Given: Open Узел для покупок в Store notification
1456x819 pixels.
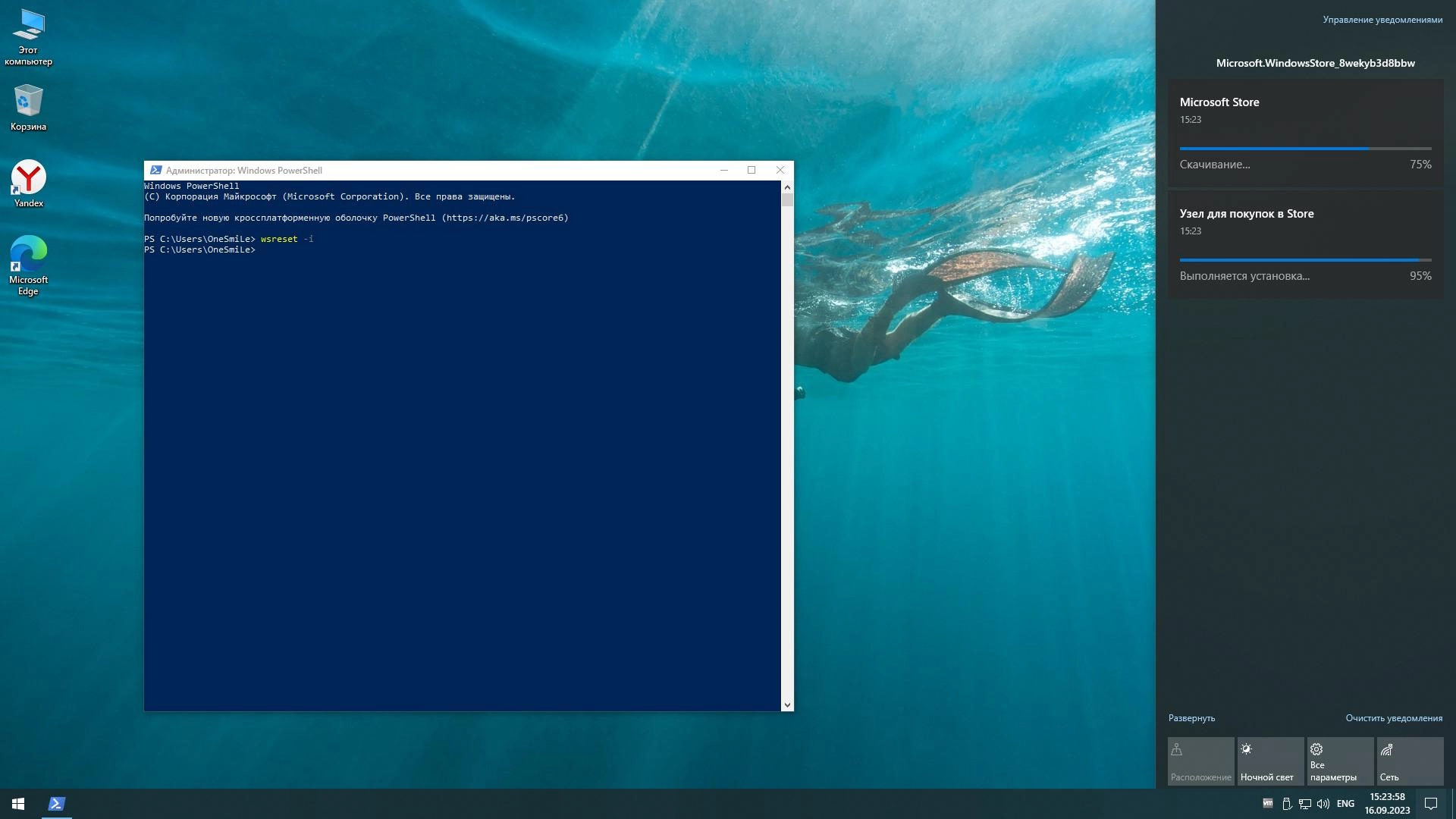Looking at the screenshot, I should click(1305, 244).
